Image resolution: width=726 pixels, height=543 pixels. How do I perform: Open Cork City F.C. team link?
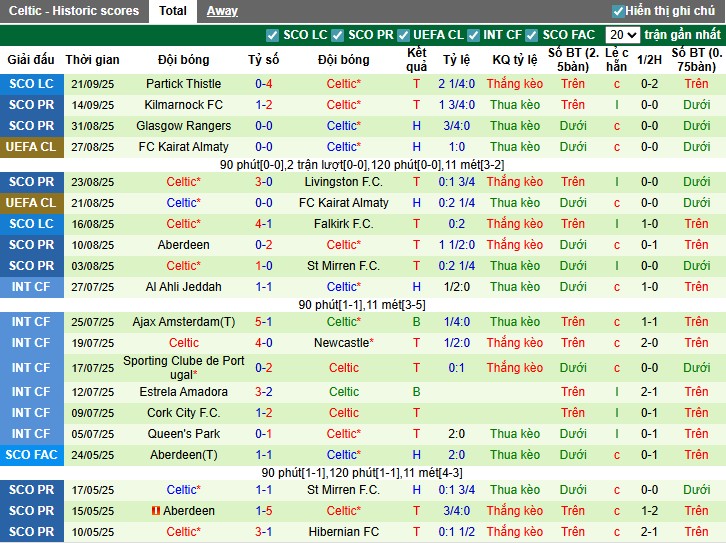(x=183, y=413)
